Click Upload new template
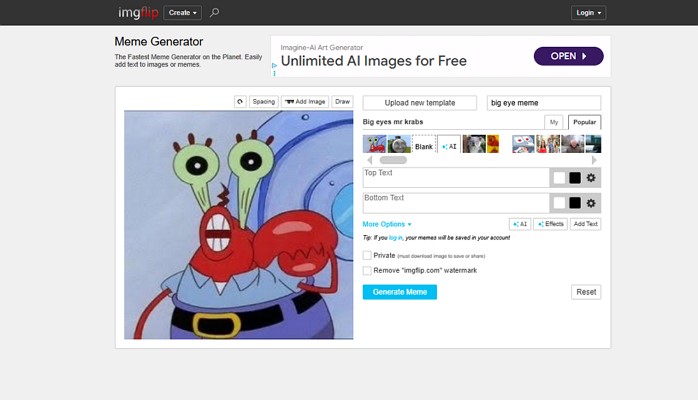 click(x=420, y=103)
